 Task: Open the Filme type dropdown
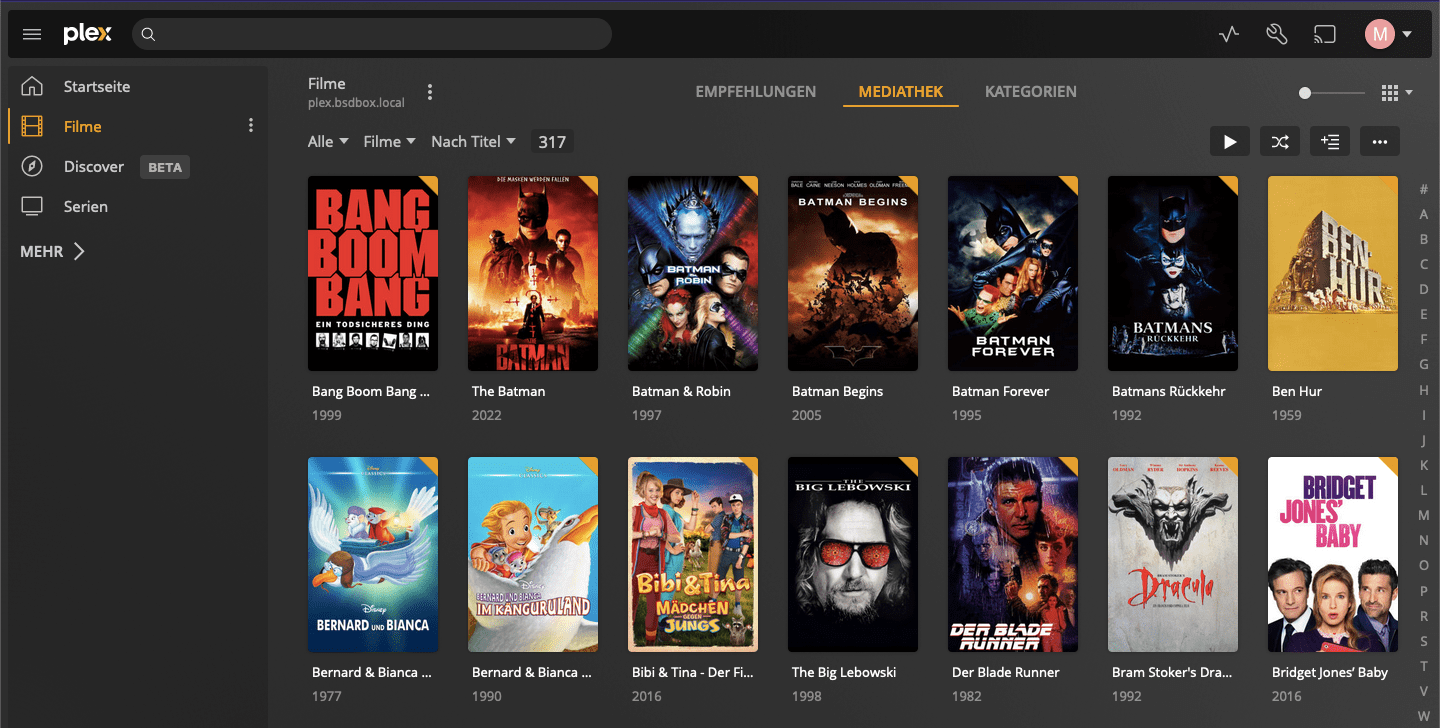coord(389,142)
